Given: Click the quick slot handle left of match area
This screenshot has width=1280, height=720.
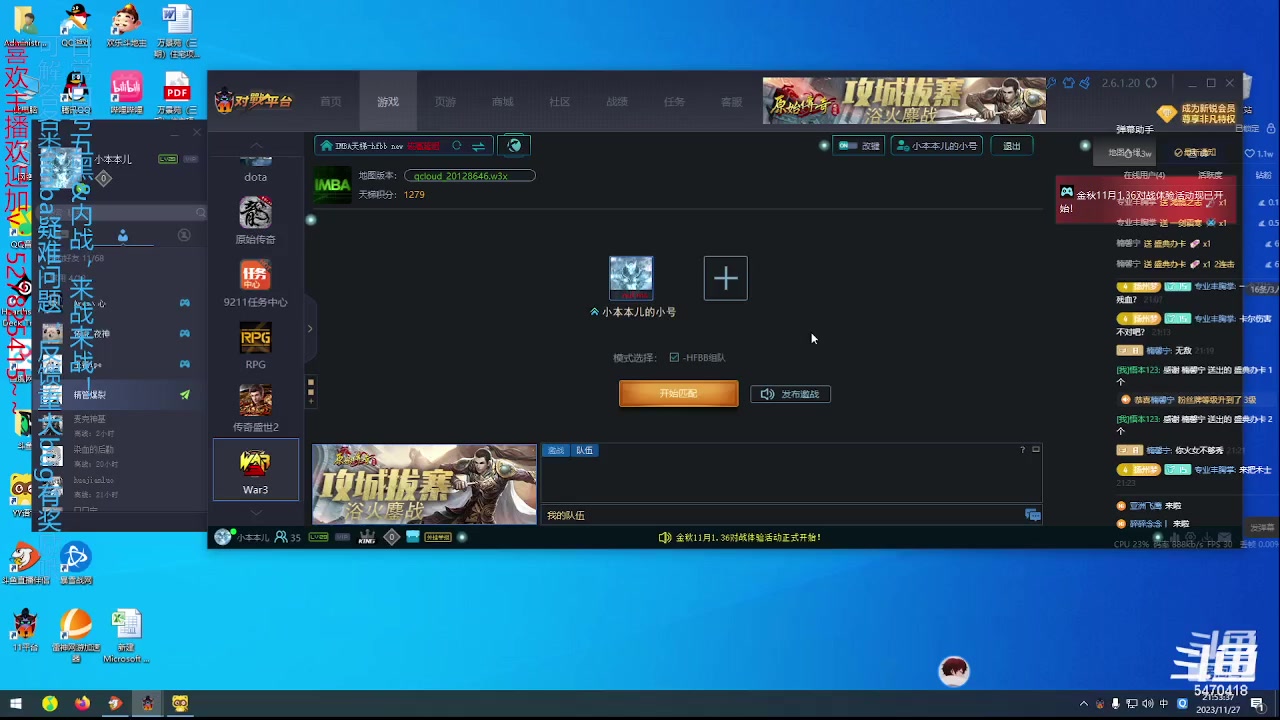Looking at the screenshot, I should (x=311, y=390).
